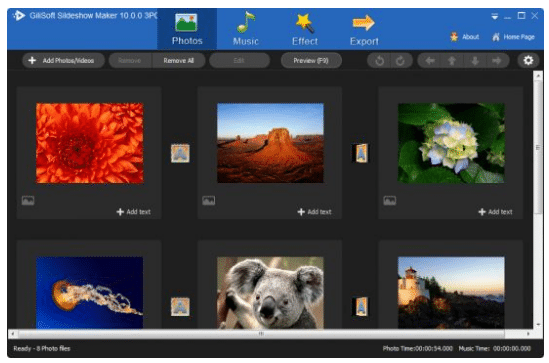The height and width of the screenshot is (363, 549).
Task: Click the Photo Time status text
Action: pos(418,348)
